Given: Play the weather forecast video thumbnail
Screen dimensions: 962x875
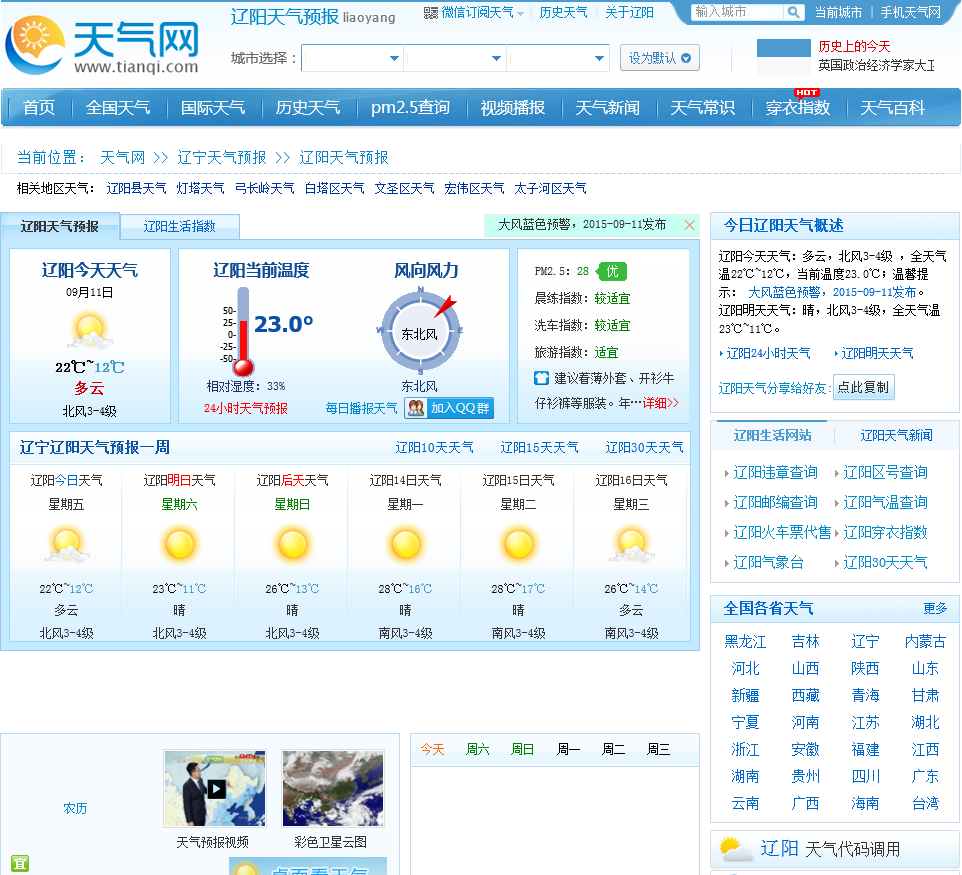Looking at the screenshot, I should tap(215, 788).
